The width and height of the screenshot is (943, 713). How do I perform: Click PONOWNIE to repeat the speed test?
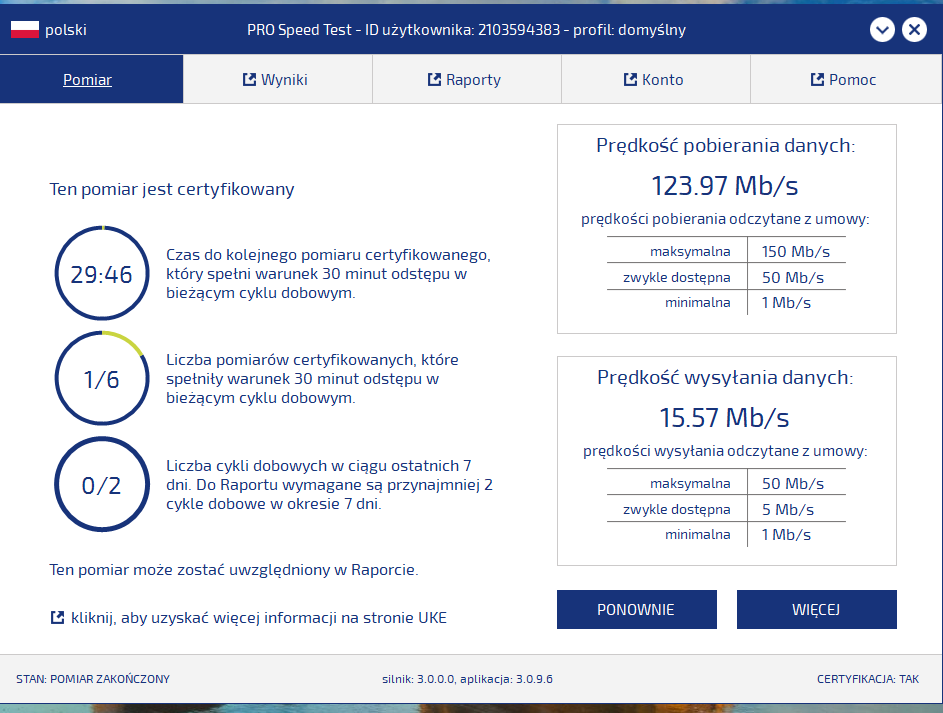pyautogui.click(x=636, y=609)
